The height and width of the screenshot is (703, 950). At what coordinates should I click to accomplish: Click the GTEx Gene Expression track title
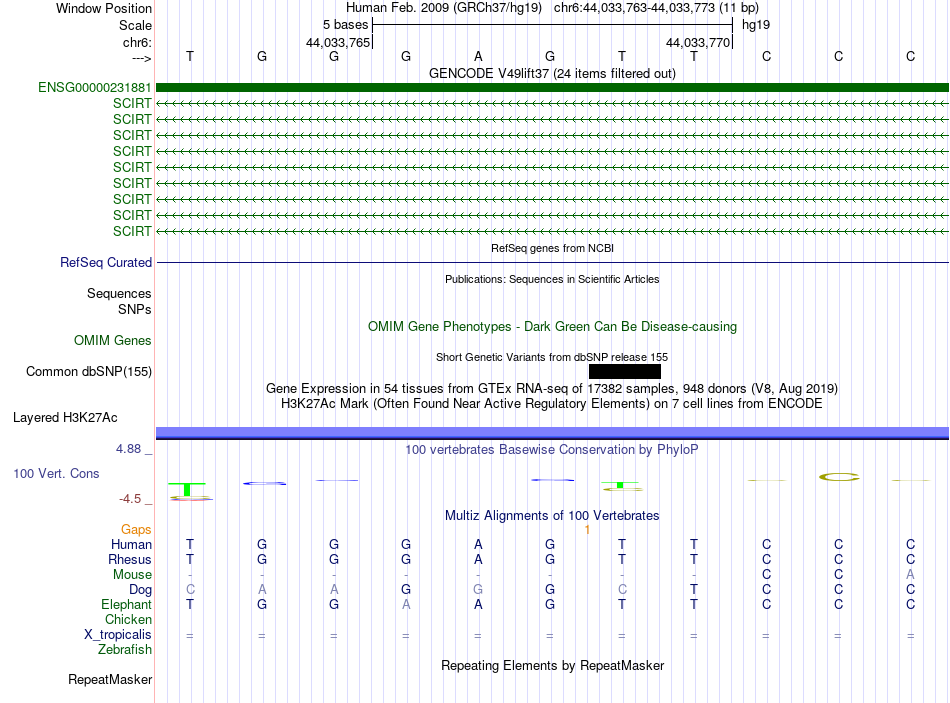pyautogui.click(x=552, y=388)
